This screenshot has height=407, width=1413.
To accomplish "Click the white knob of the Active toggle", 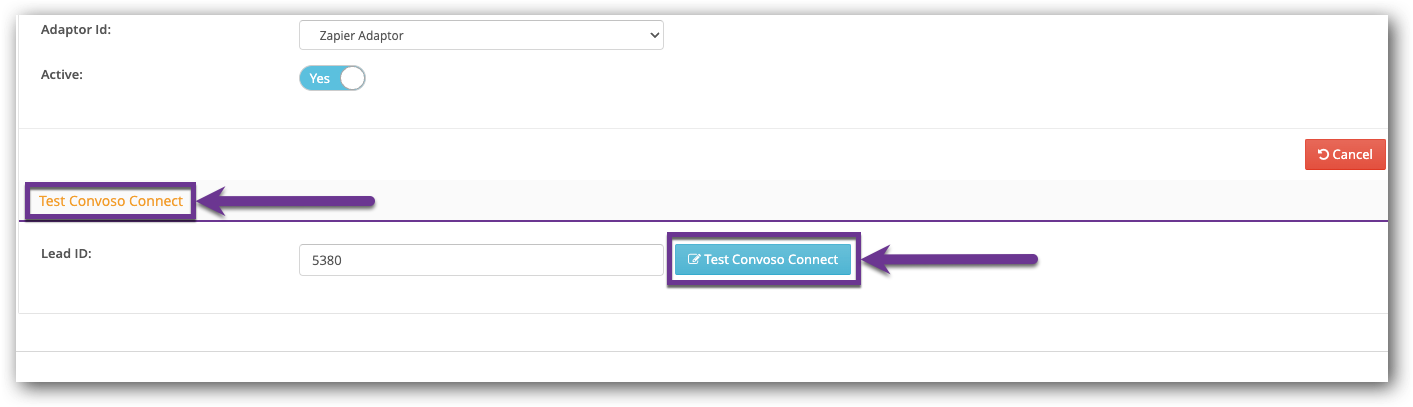I will point(352,78).
